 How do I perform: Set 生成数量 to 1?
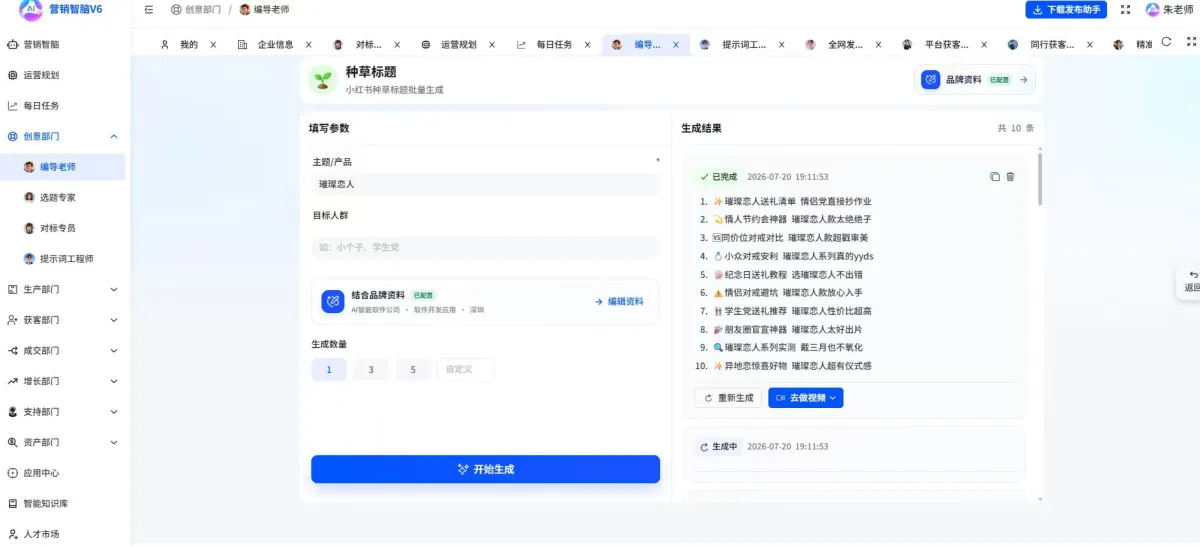coord(329,370)
